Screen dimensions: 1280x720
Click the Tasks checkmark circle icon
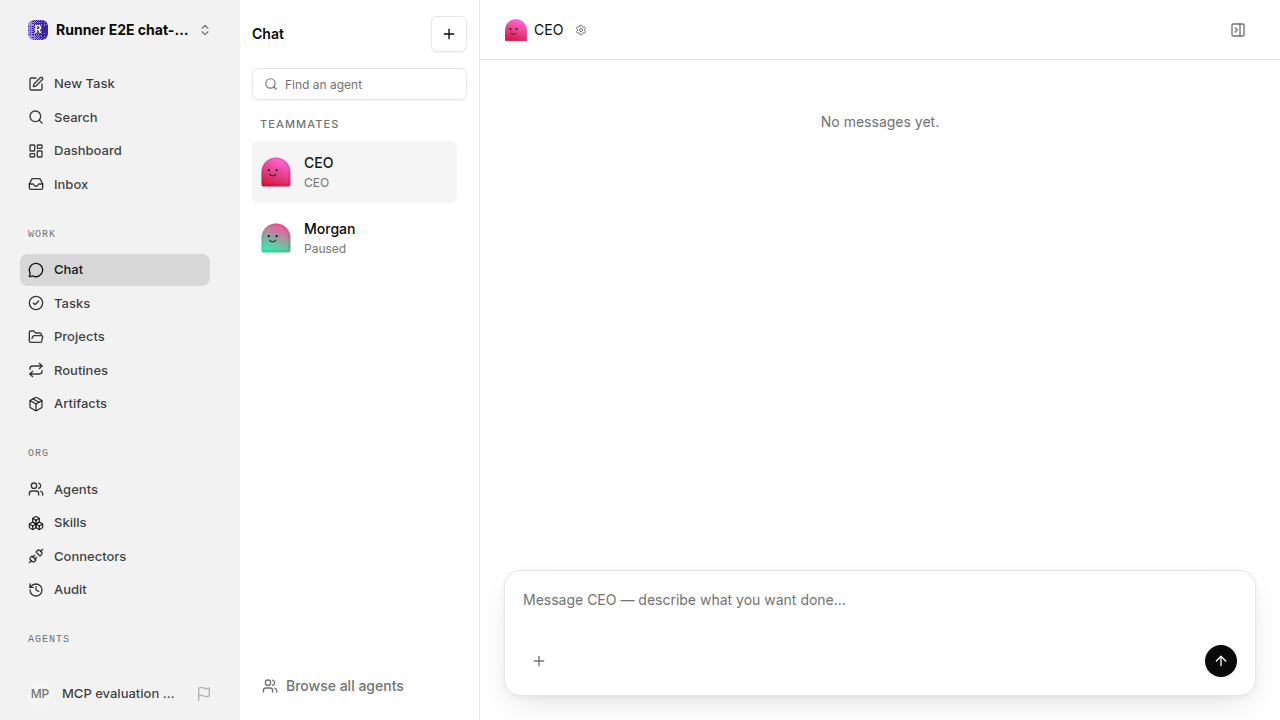tap(36, 304)
